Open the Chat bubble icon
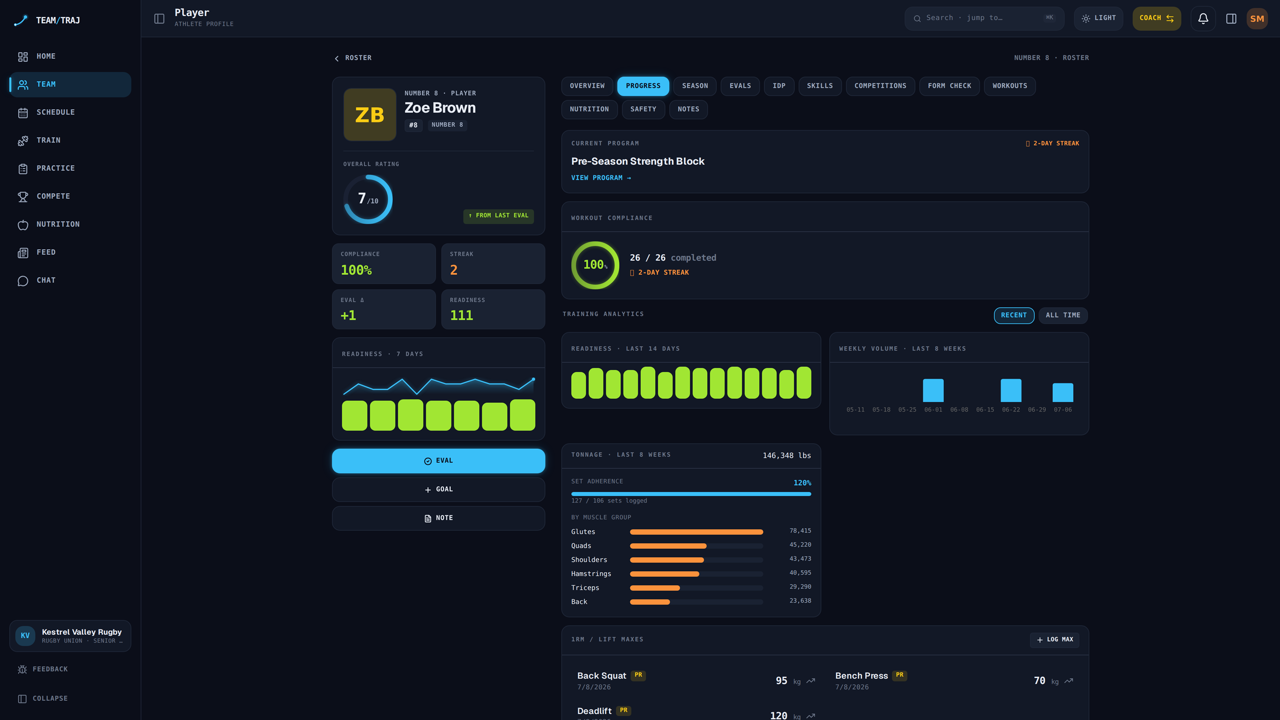This screenshot has height=720, width=1280. tap(23, 281)
